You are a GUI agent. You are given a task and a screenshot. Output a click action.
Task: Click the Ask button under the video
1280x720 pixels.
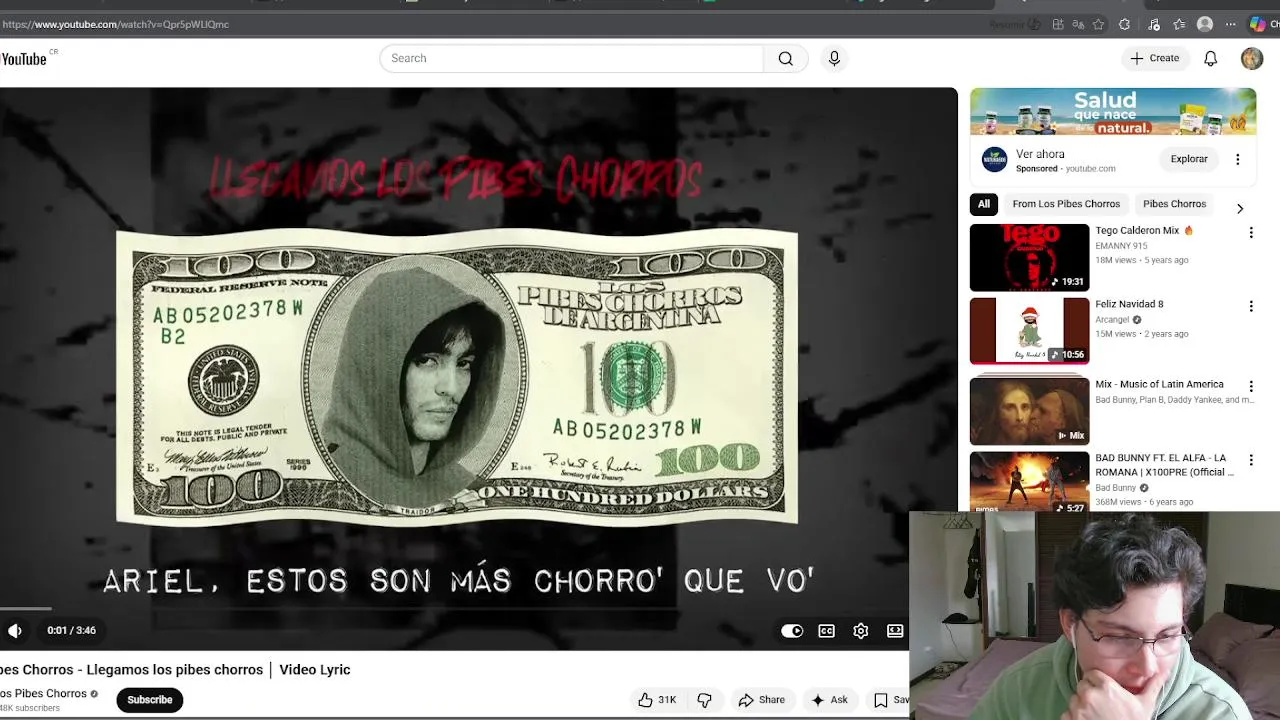point(830,700)
